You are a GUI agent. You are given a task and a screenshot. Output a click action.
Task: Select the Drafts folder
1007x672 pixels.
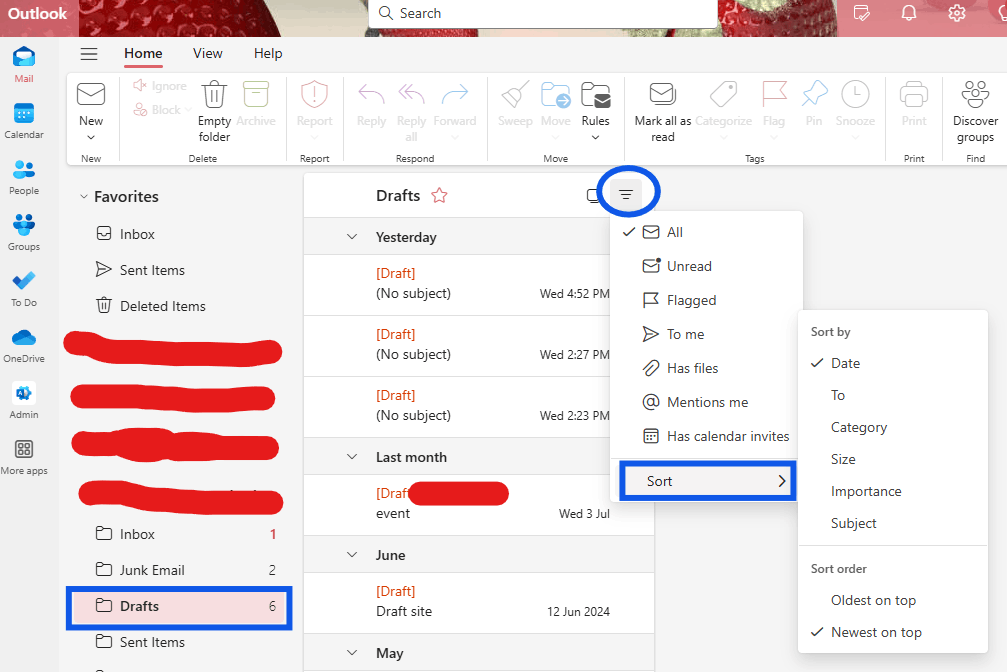click(179, 606)
